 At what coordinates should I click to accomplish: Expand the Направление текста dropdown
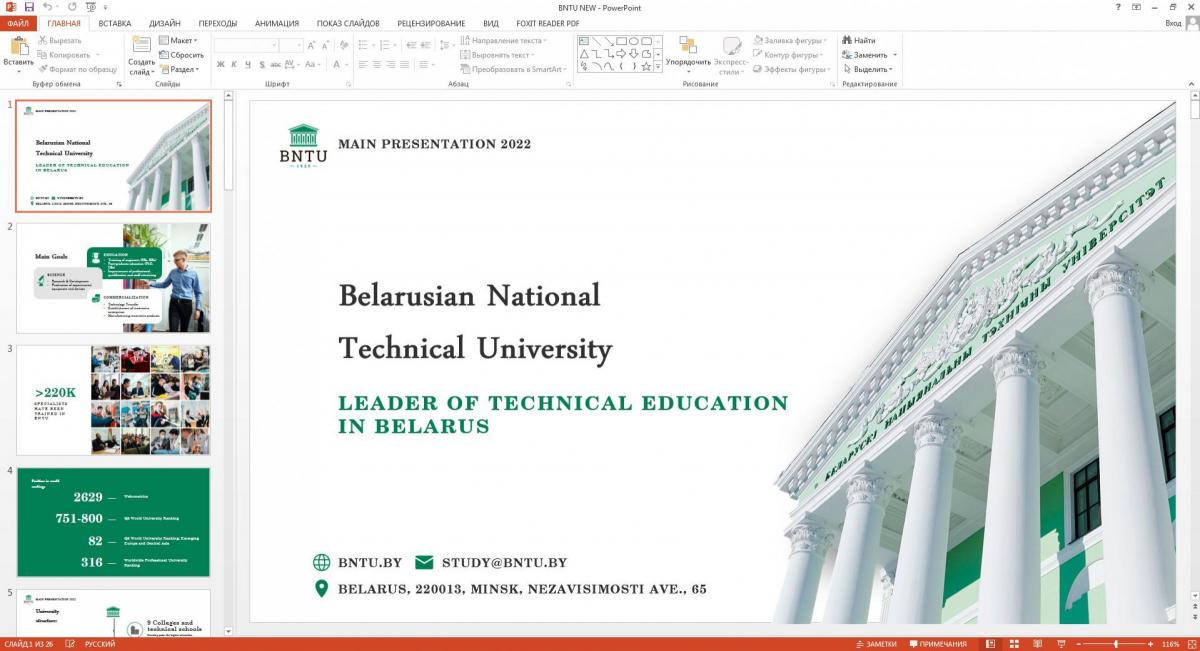[503, 41]
